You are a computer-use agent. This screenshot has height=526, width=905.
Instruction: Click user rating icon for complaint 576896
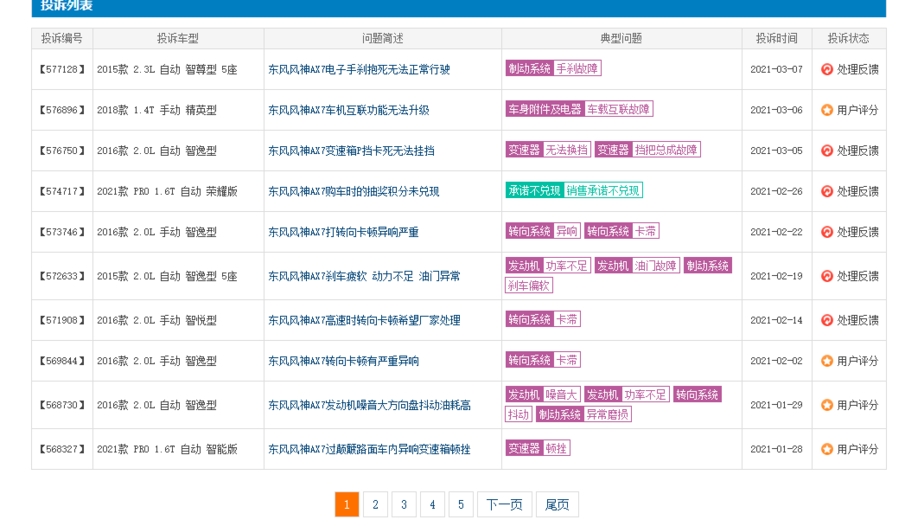point(827,110)
